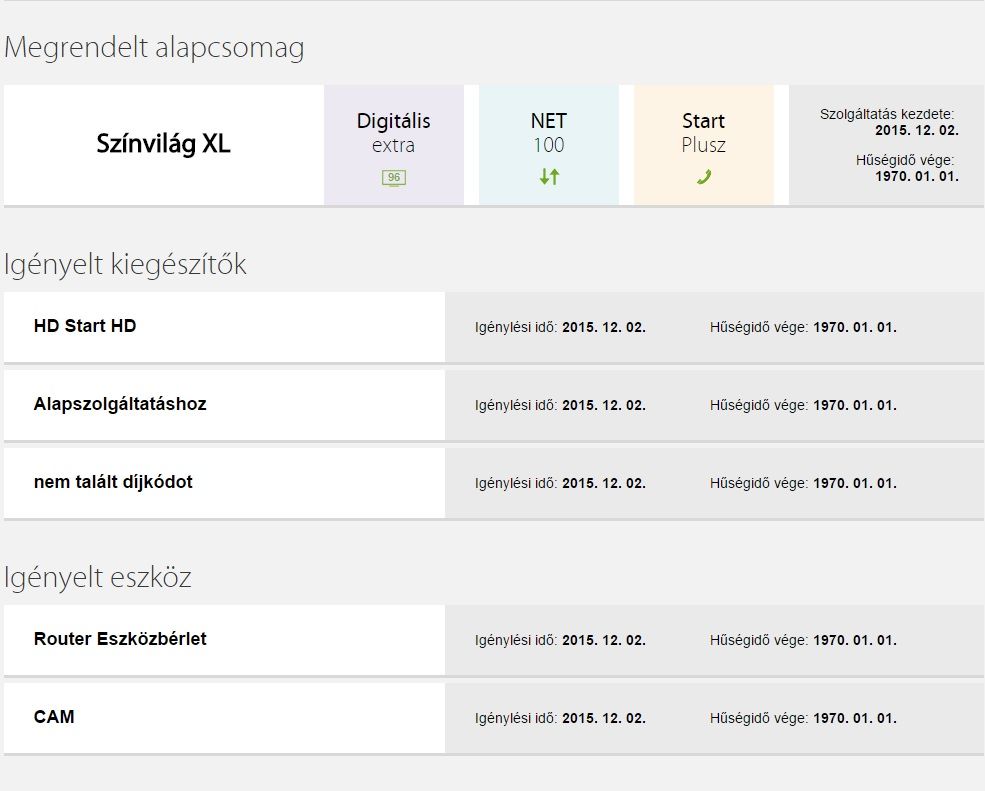The image size is (985, 791).
Task: Click Hűségidő vége date in the CAM row
Action: (854, 718)
